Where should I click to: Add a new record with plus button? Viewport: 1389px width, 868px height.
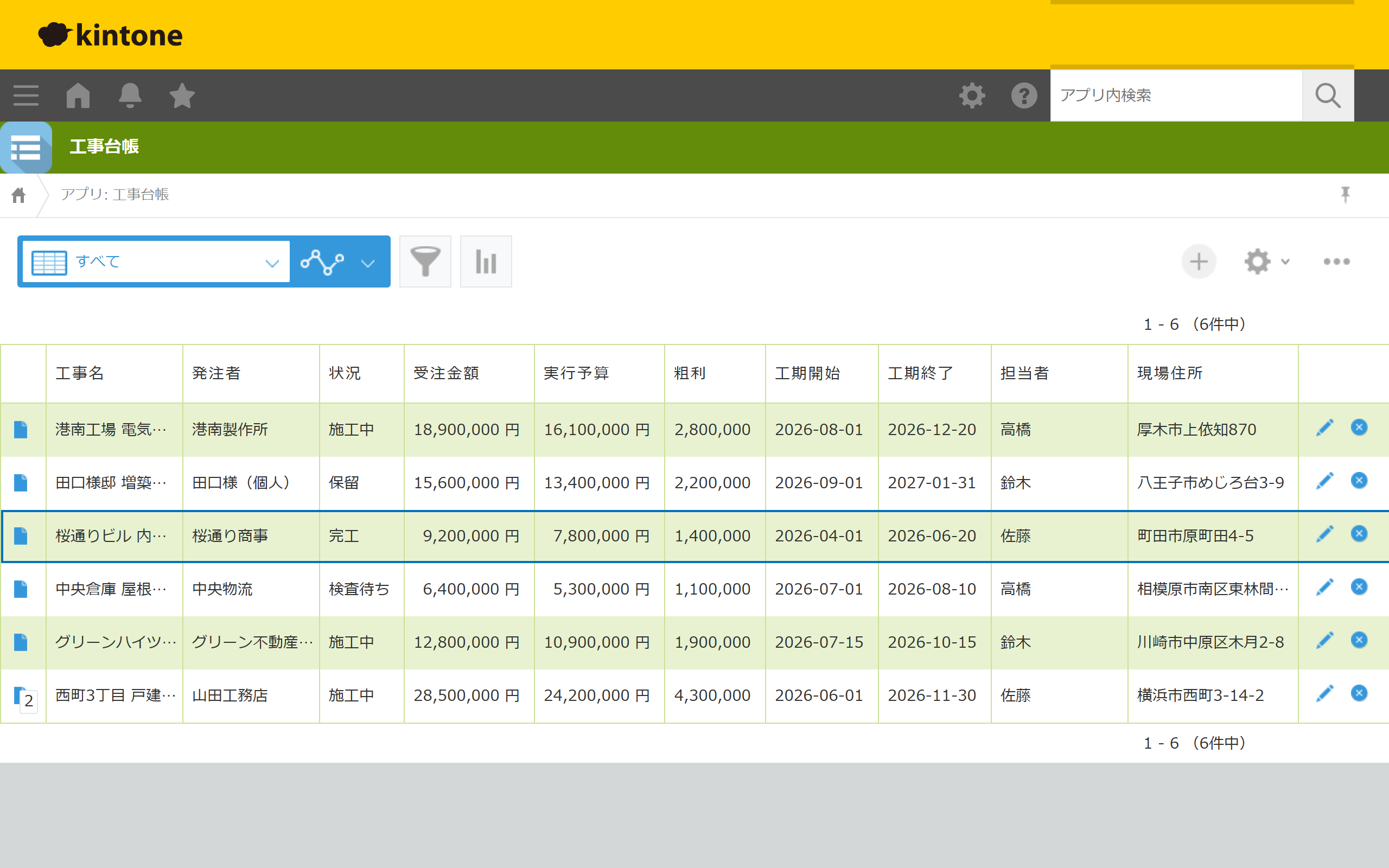coord(1199,262)
